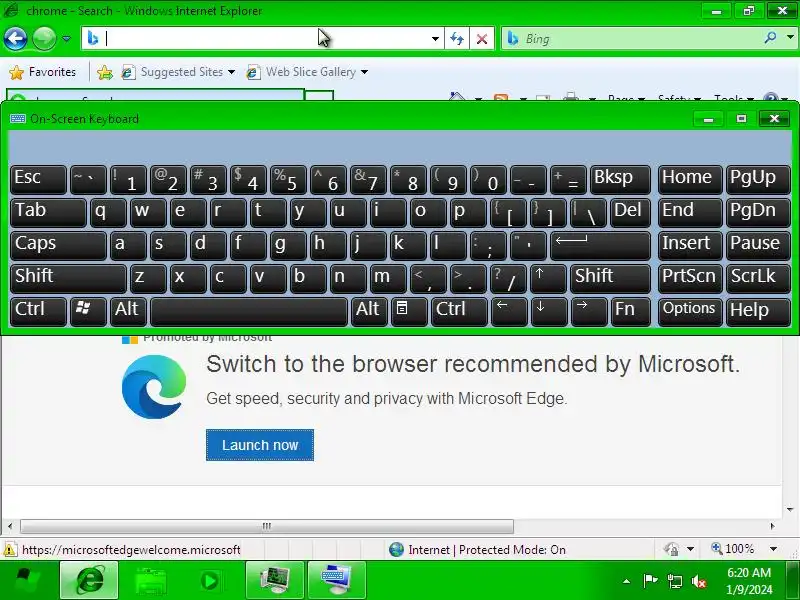Click the Del key on keyboard
Image resolution: width=800 pixels, height=600 pixels.
click(630, 213)
